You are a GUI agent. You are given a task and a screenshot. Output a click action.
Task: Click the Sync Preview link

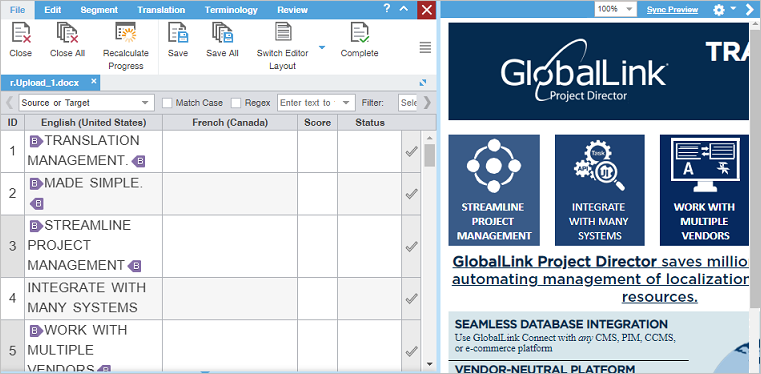[x=672, y=9]
